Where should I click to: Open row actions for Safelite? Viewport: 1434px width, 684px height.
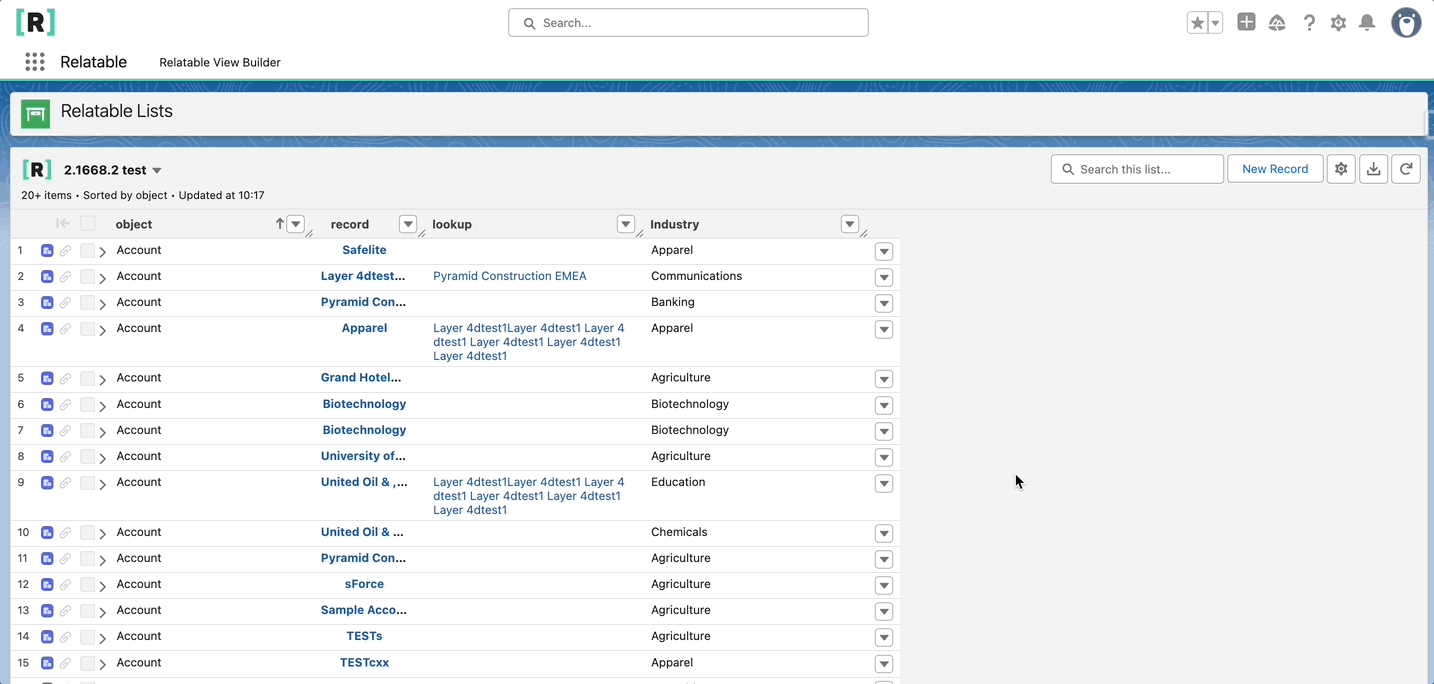coord(884,251)
